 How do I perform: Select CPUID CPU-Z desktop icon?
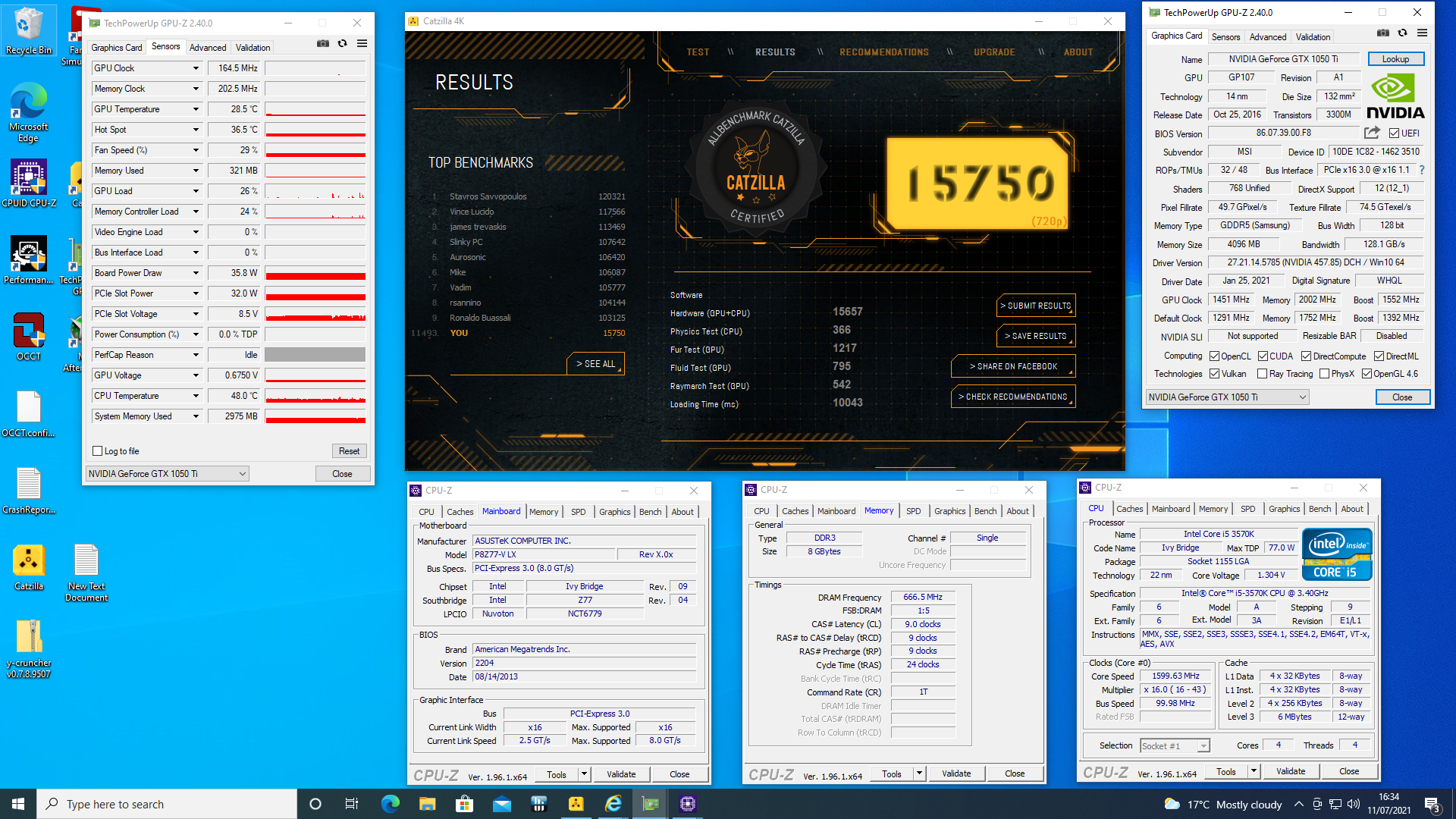29,183
